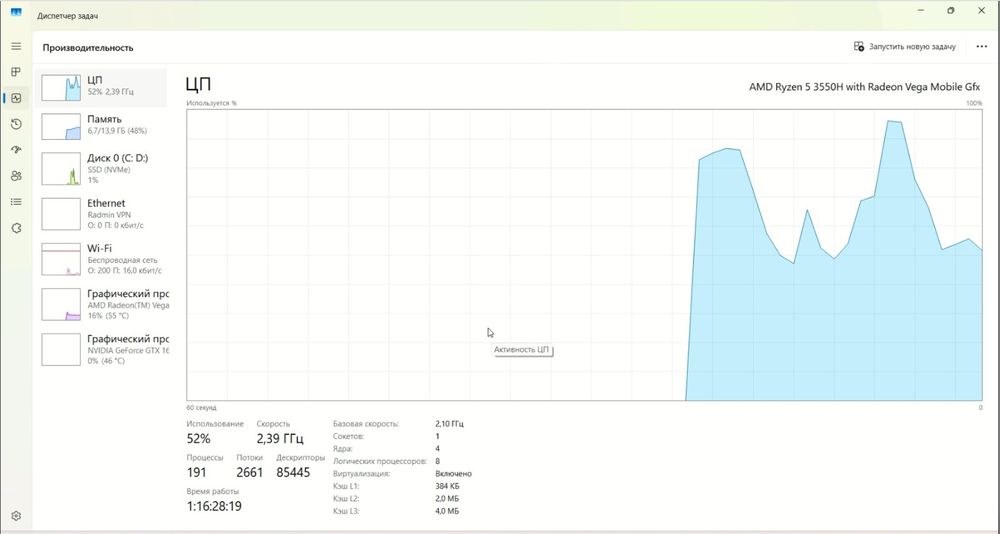Viewport: 1000px width, 534px height.
Task: Click the Task Manager app icon in title bar
Action: (17, 12)
